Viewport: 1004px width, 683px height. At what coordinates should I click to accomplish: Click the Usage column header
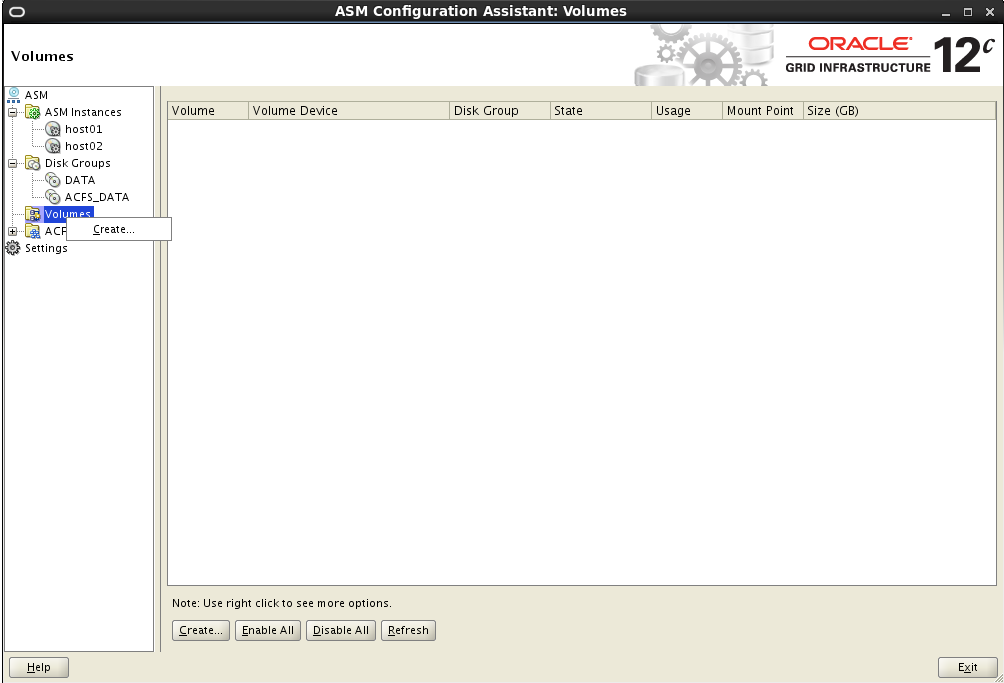(x=687, y=111)
